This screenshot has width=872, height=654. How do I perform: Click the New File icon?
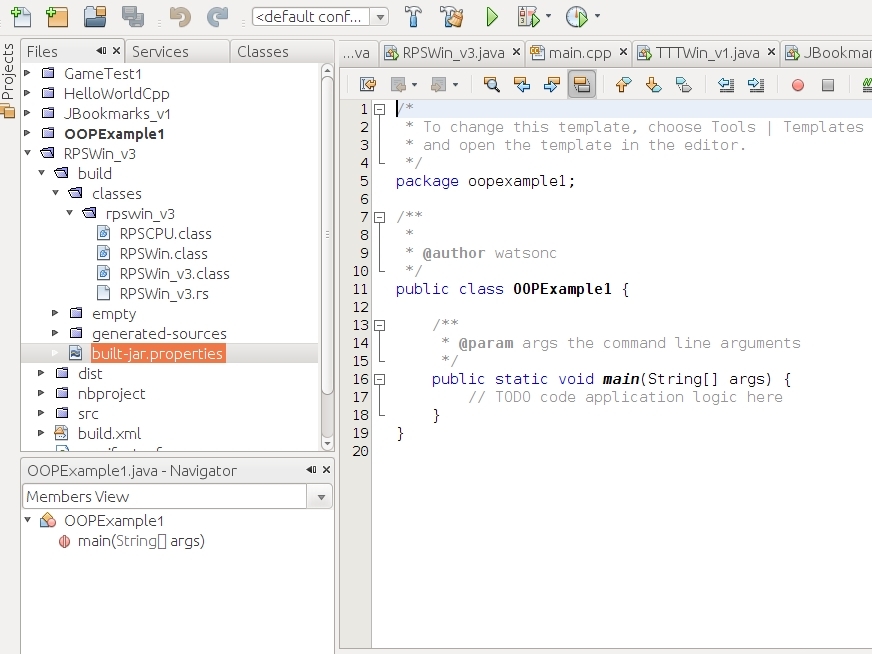21,17
